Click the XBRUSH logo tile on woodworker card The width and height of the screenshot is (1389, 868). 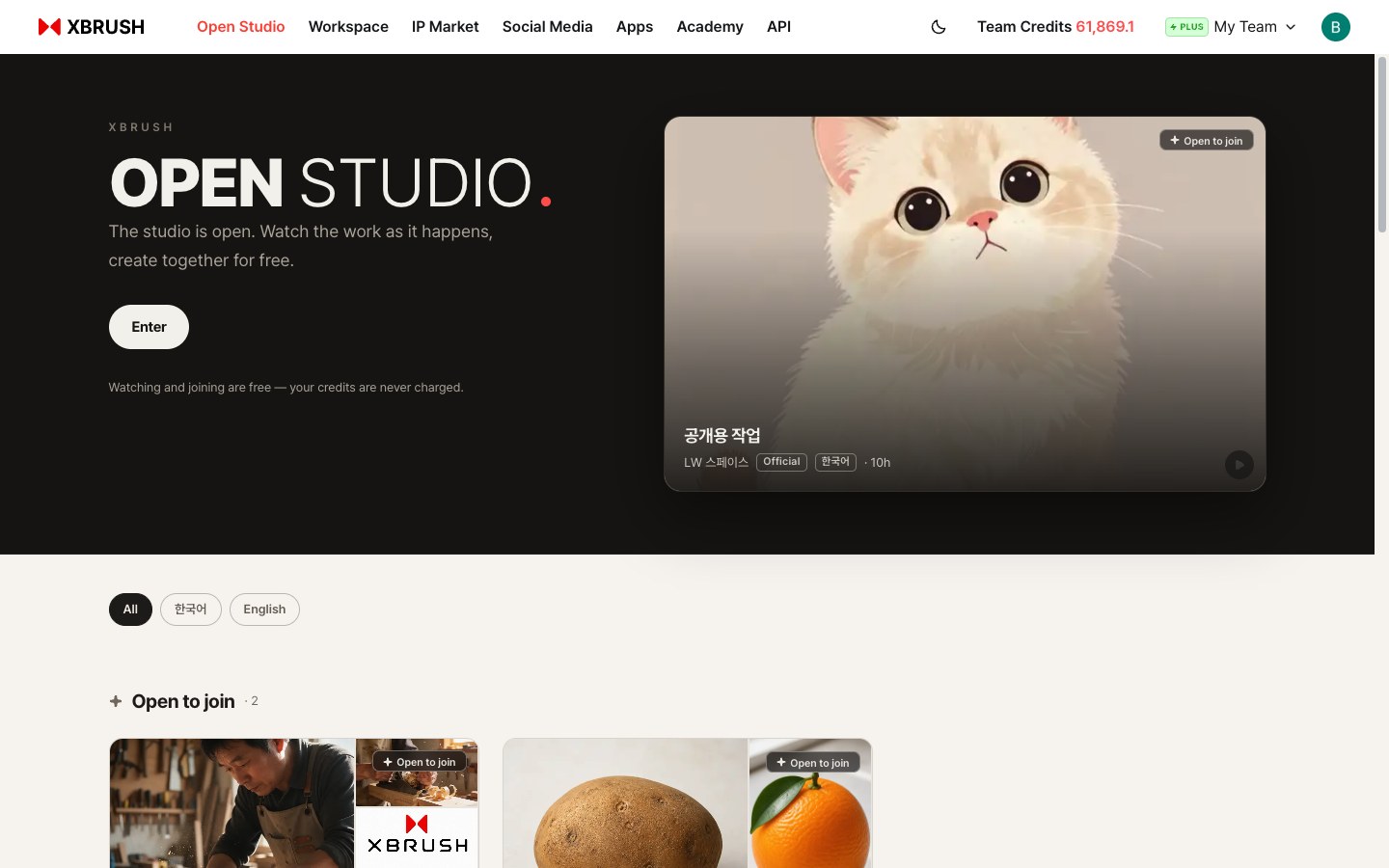tap(417, 837)
